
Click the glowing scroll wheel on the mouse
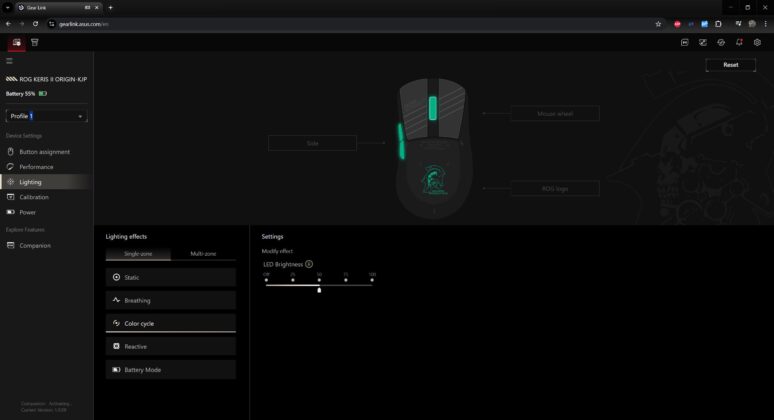point(433,108)
